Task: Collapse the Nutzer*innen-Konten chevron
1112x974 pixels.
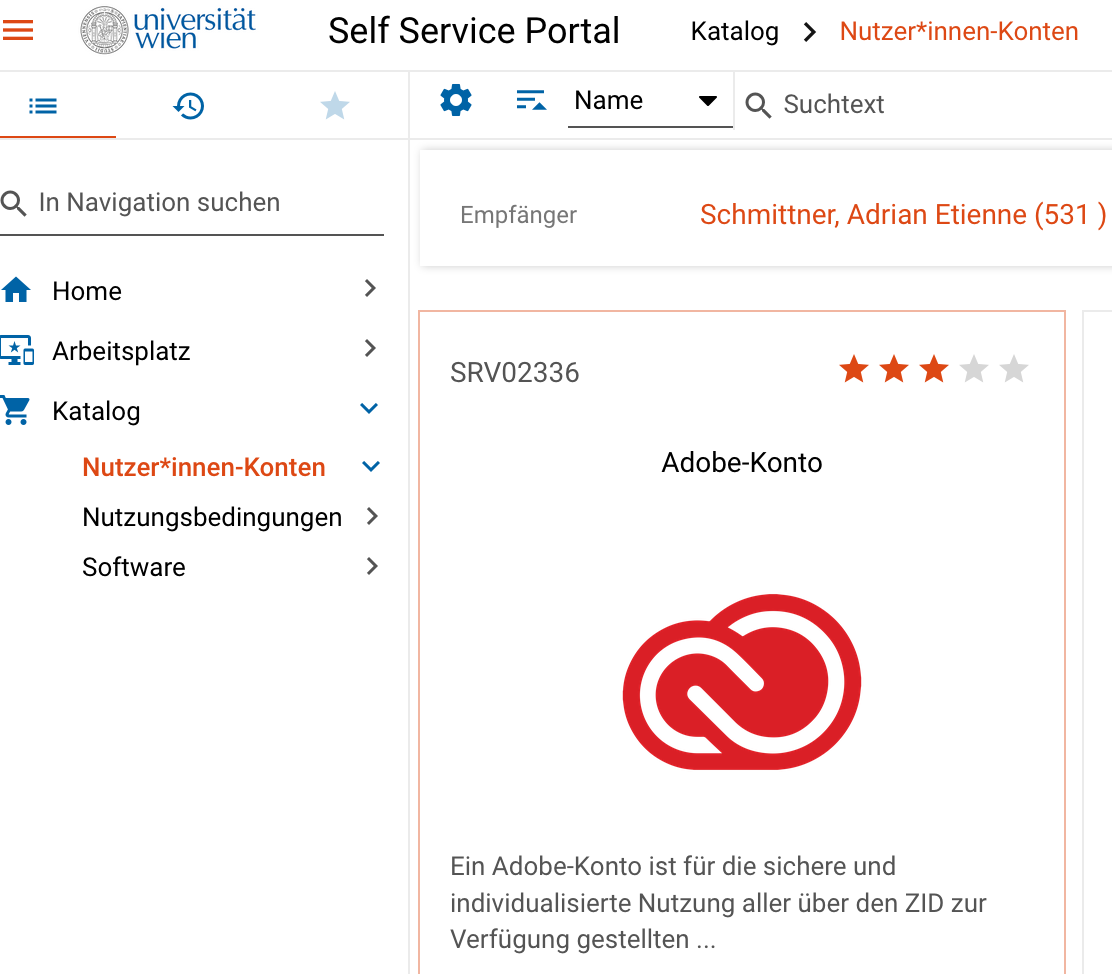Action: point(371,467)
